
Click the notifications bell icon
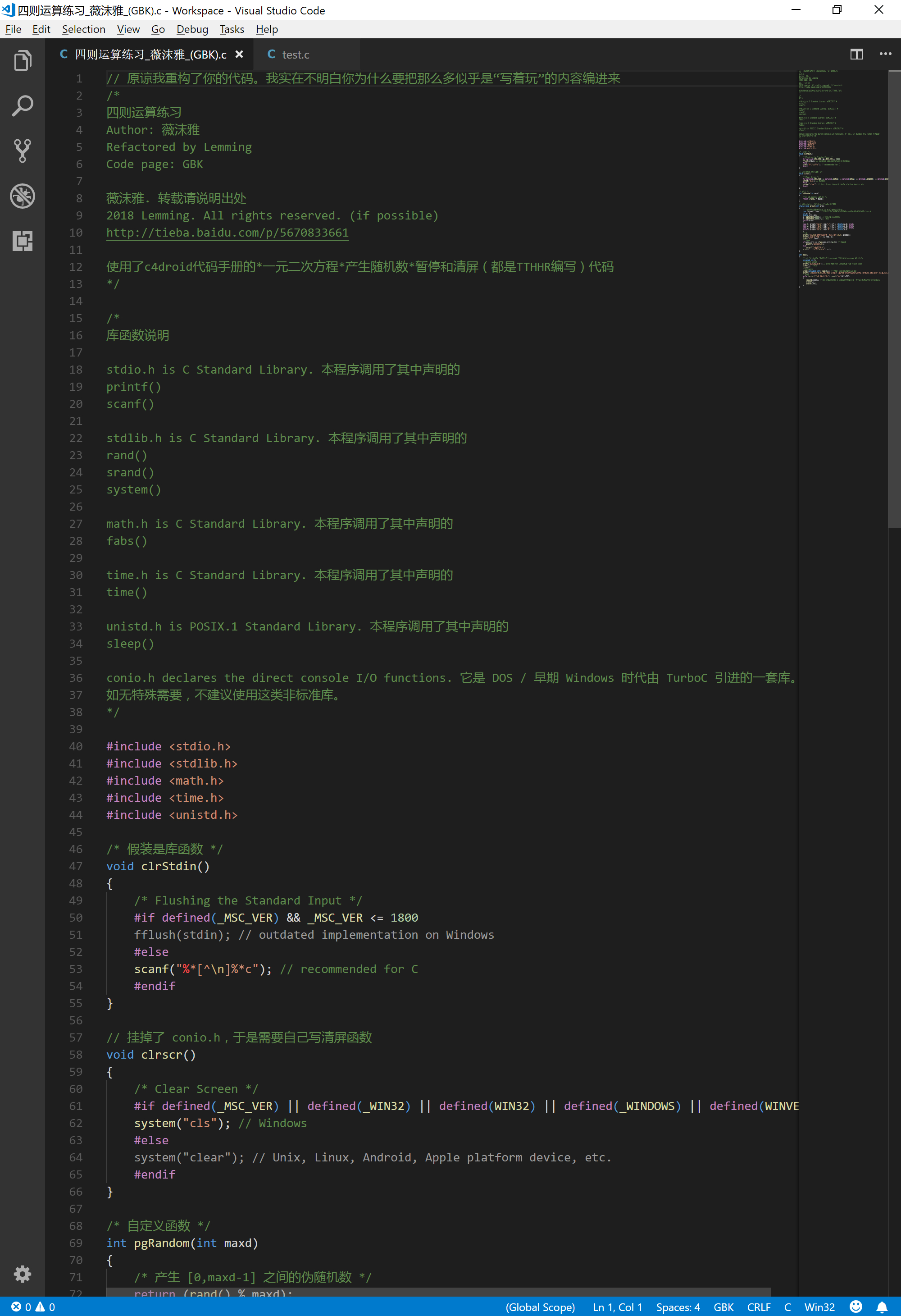(x=882, y=1307)
